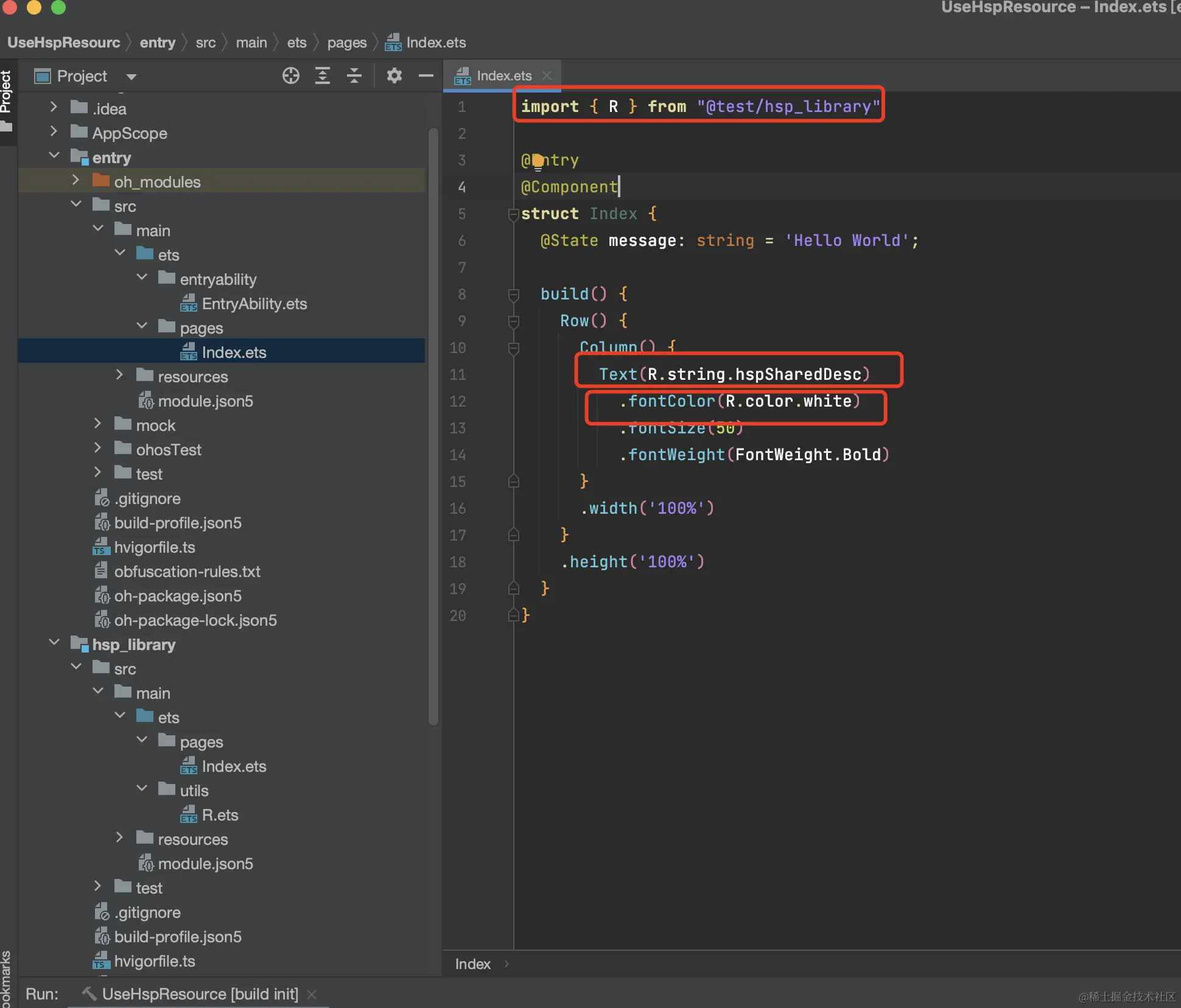This screenshot has width=1181, height=1008.
Task: Click entry in the breadcrumb path
Action: coord(158,43)
